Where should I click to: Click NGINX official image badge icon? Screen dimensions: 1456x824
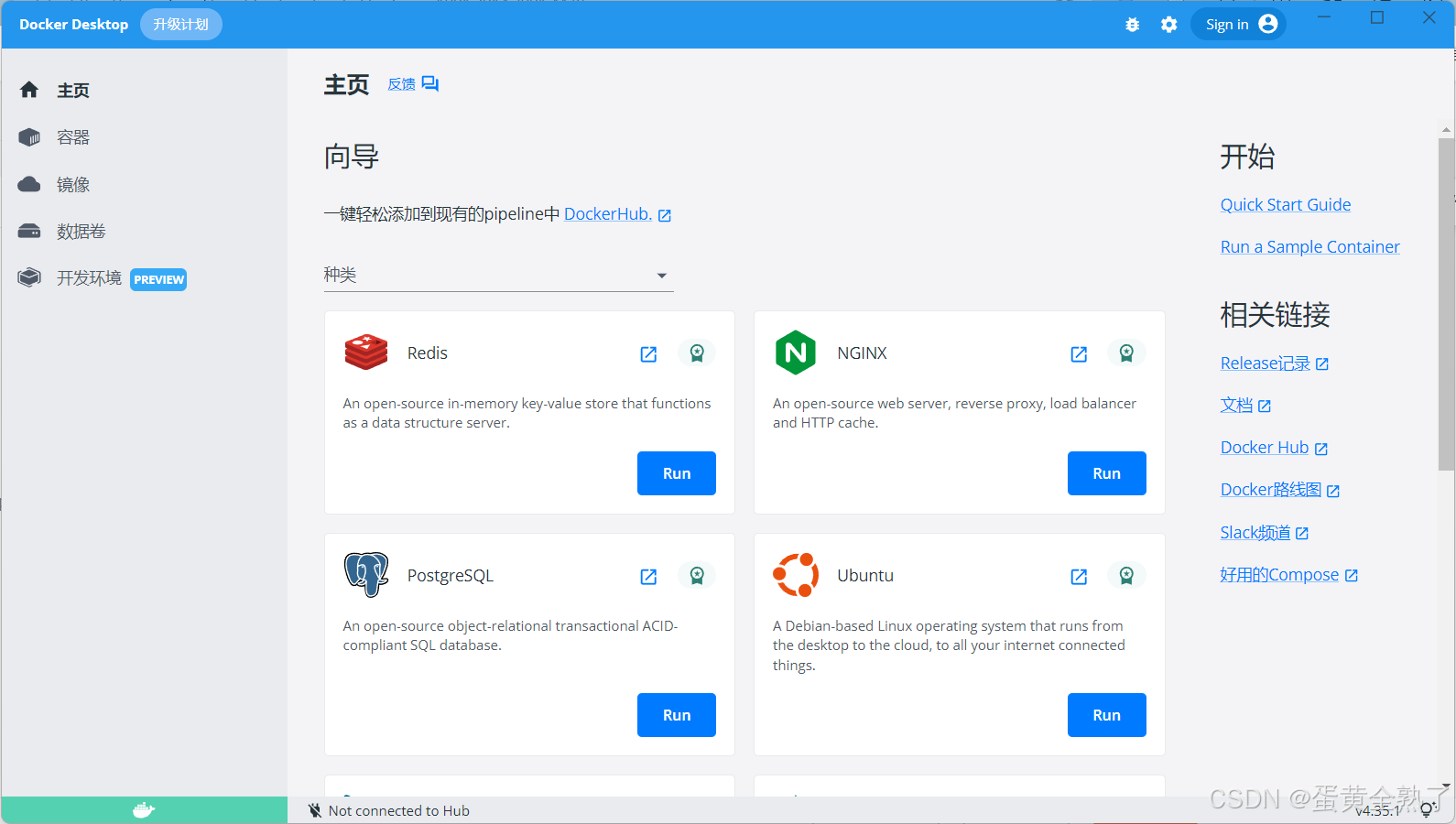[1127, 352]
